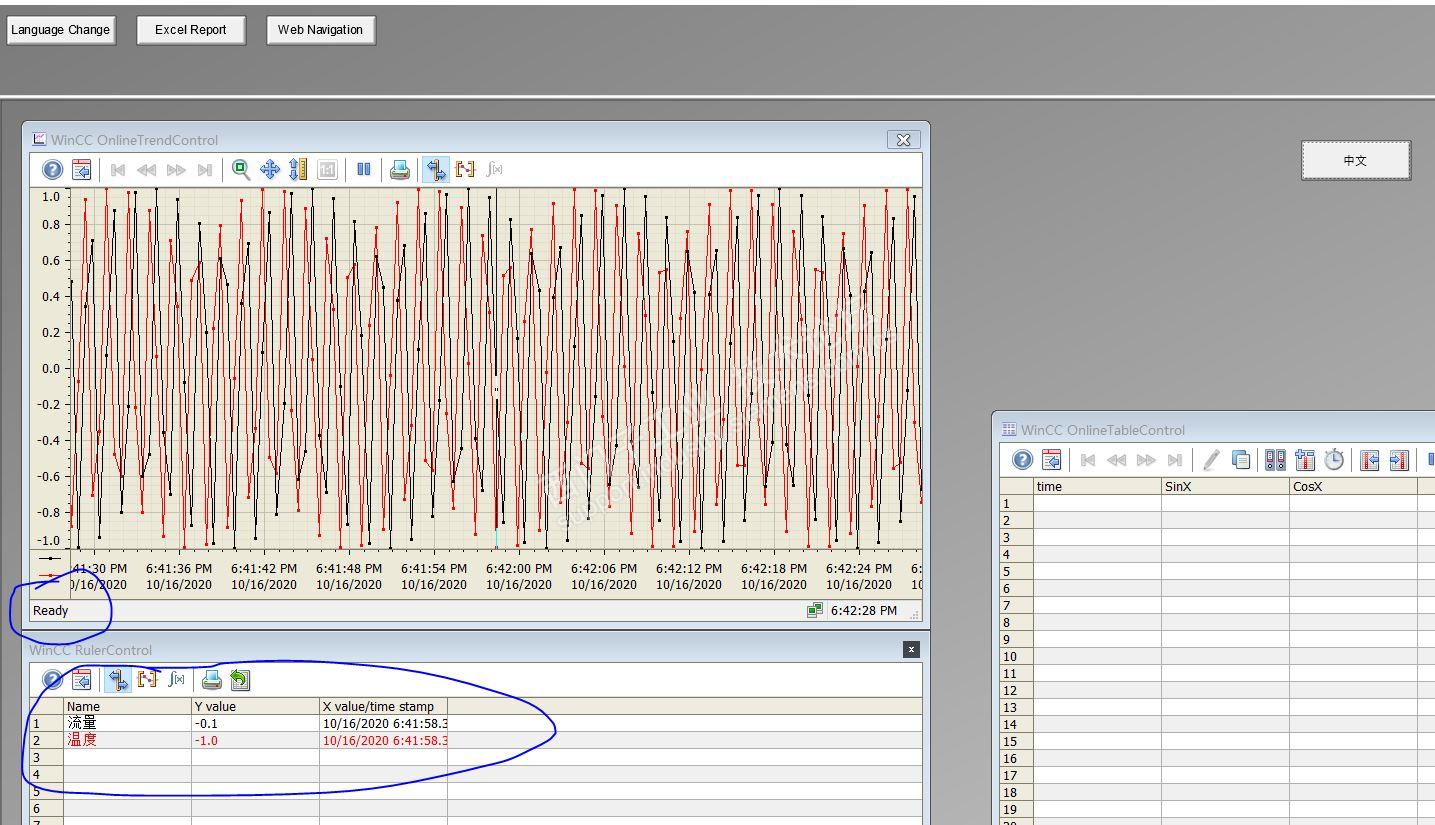Go to next record in OnlineTableControl
Image resolution: width=1435 pixels, height=825 pixels.
pyautogui.click(x=1146, y=460)
